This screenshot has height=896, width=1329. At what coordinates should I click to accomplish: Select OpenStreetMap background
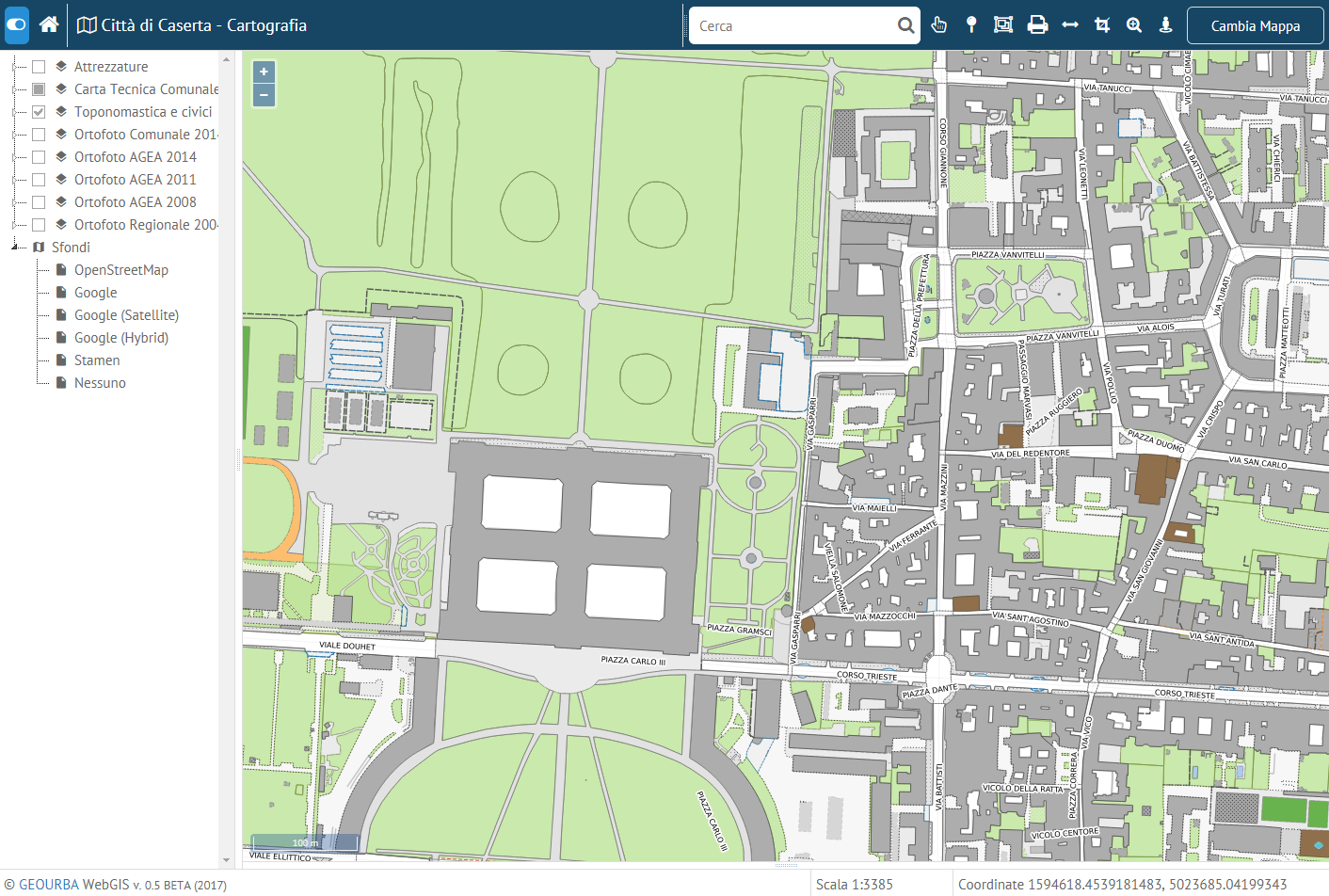pos(121,270)
